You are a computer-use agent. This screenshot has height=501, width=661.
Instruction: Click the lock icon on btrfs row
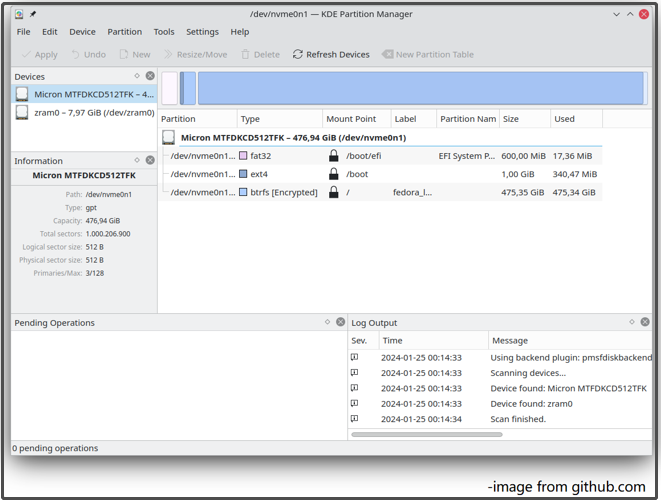[334, 192]
